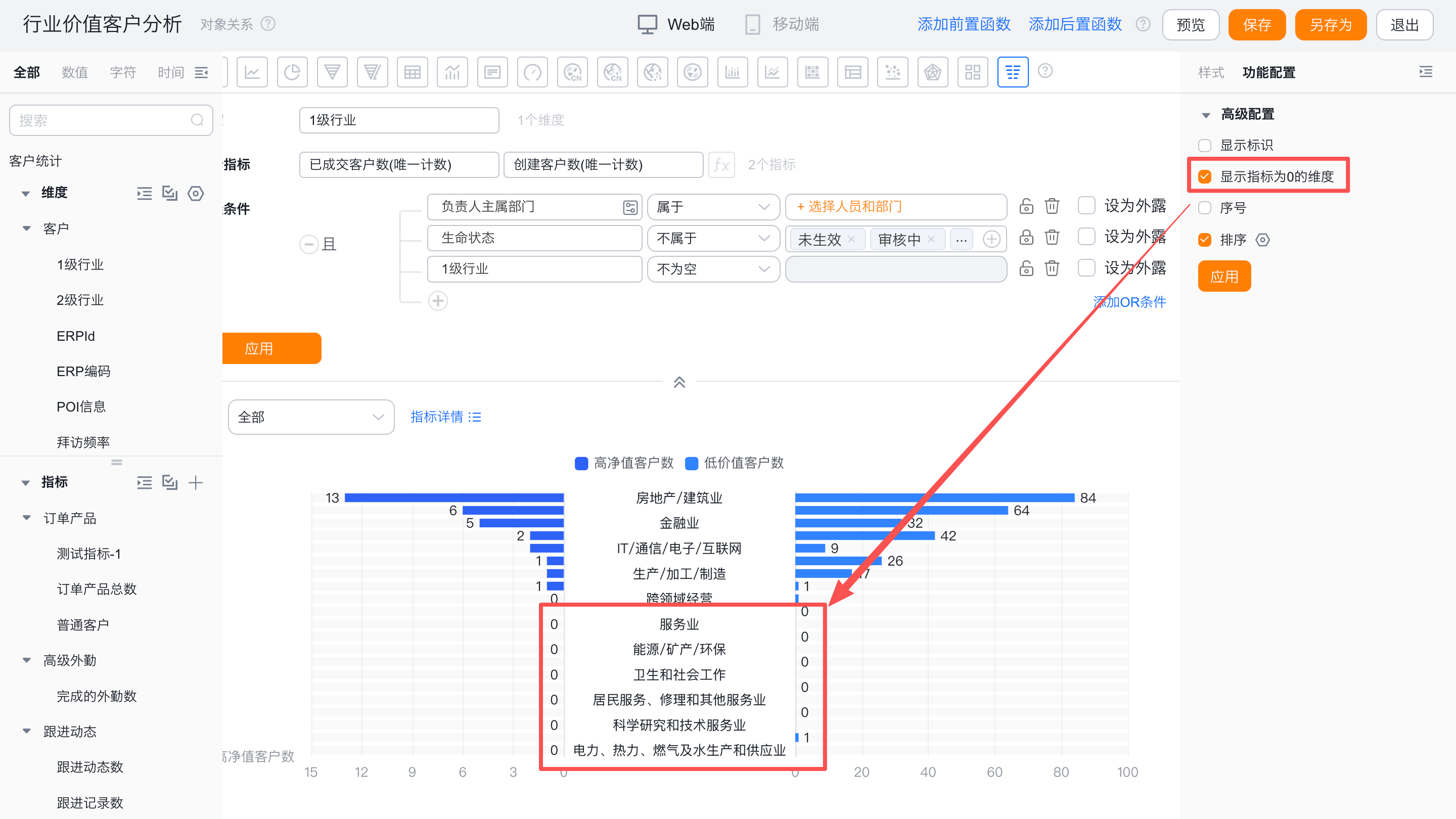Open the 全部 filter dropdown
This screenshot has width=1456, height=819.
(x=311, y=417)
